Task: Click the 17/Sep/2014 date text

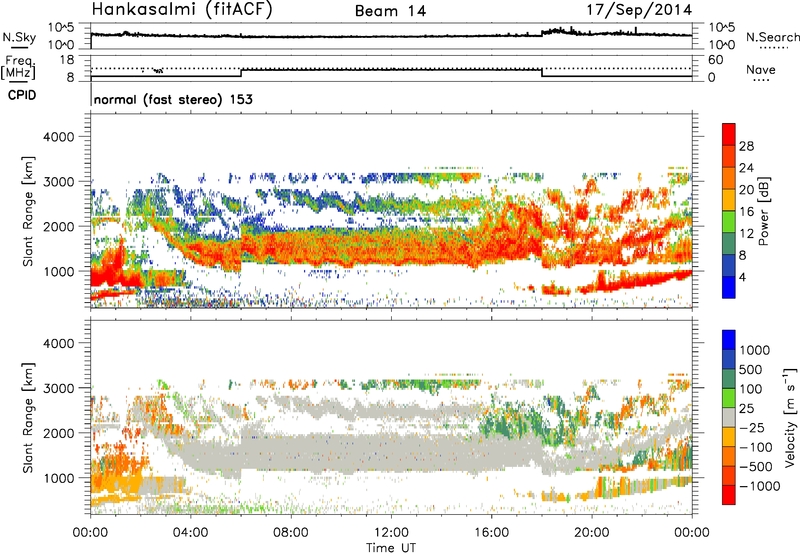Action: point(639,10)
